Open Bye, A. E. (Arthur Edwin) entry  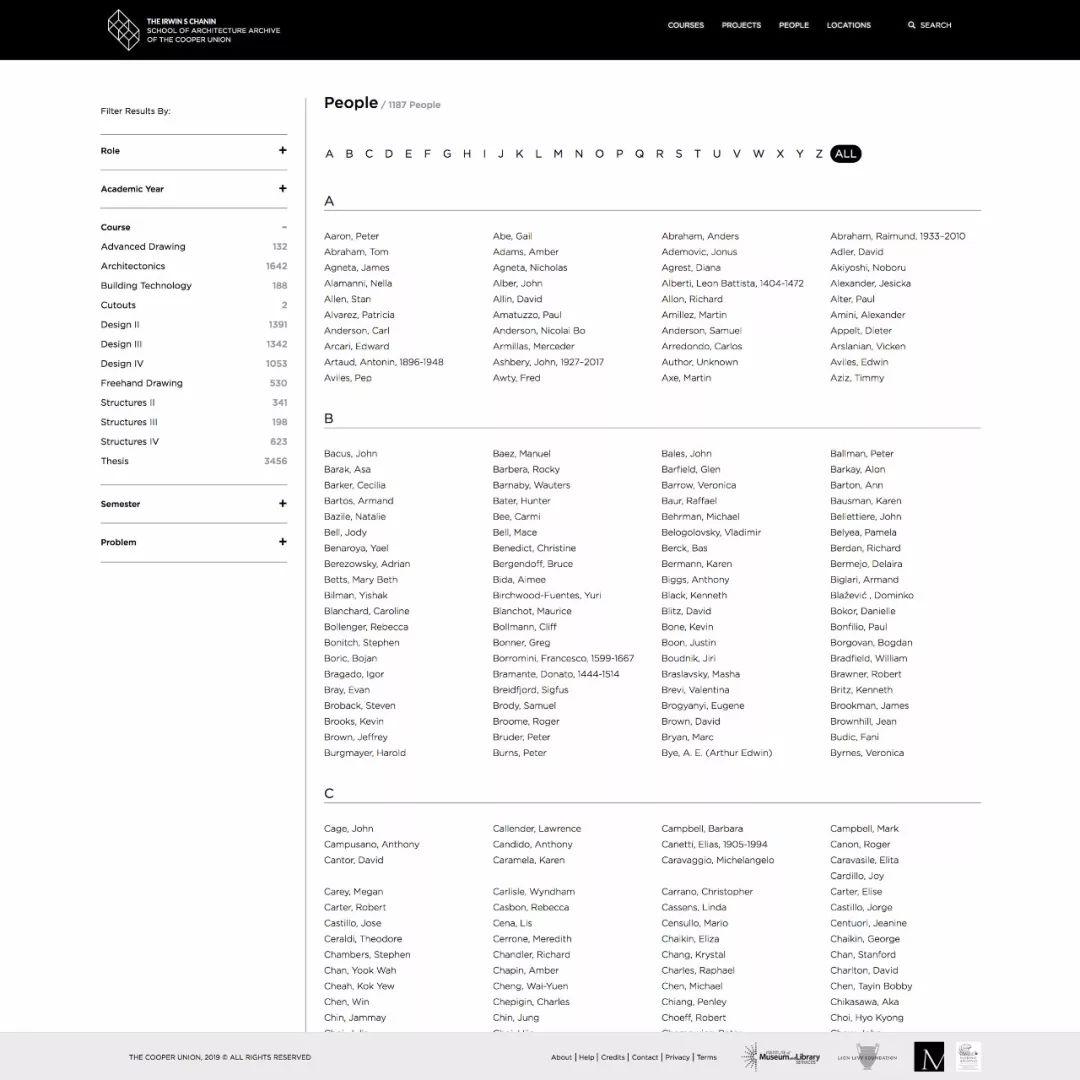click(x=716, y=753)
